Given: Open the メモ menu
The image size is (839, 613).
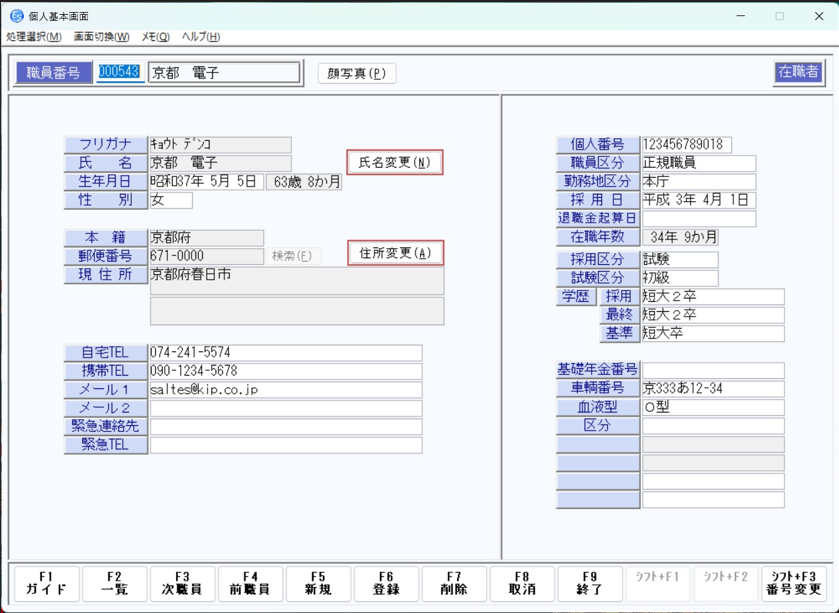Looking at the screenshot, I should (155, 37).
